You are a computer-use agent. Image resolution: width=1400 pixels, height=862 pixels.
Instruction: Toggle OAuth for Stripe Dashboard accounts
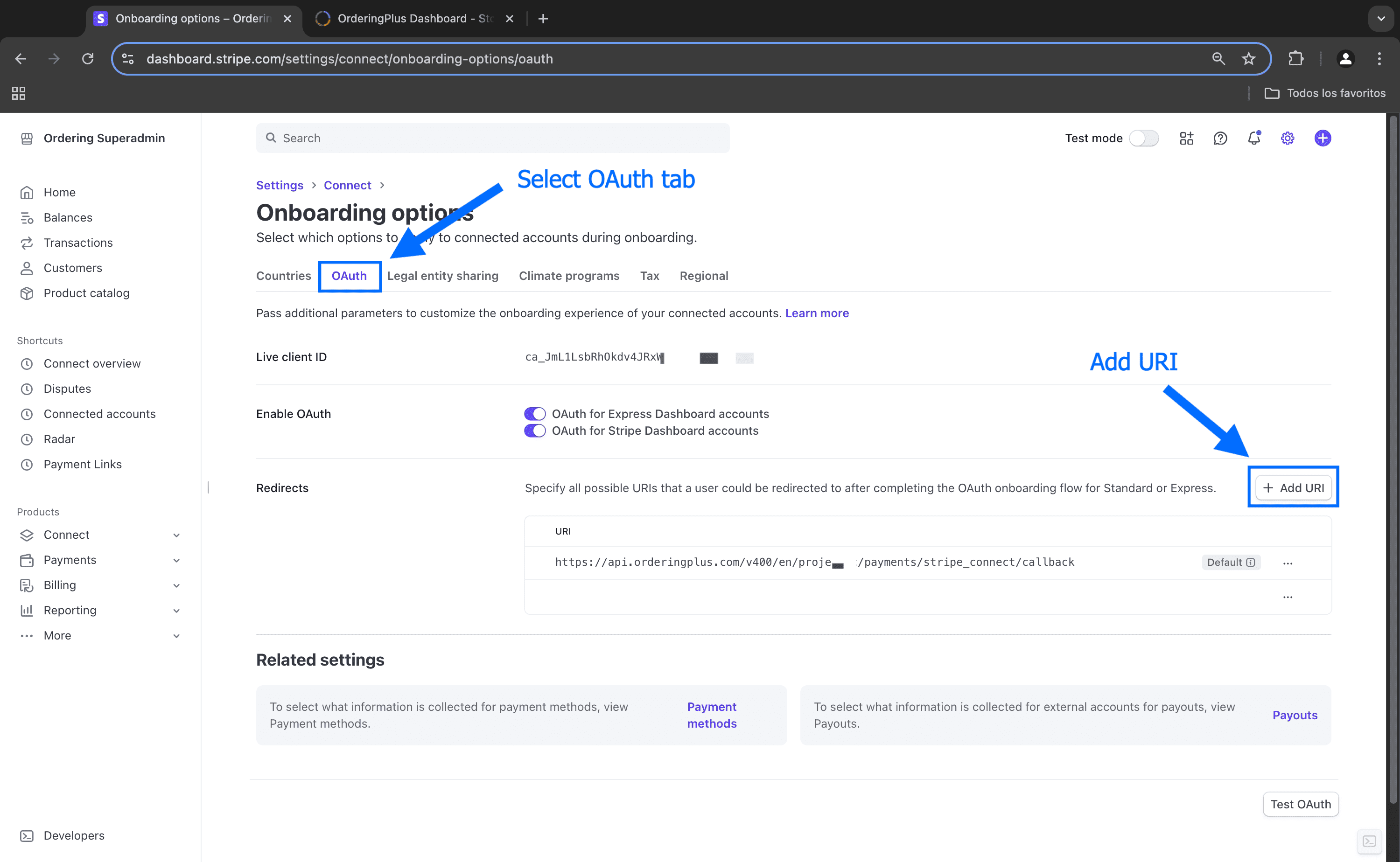(534, 431)
